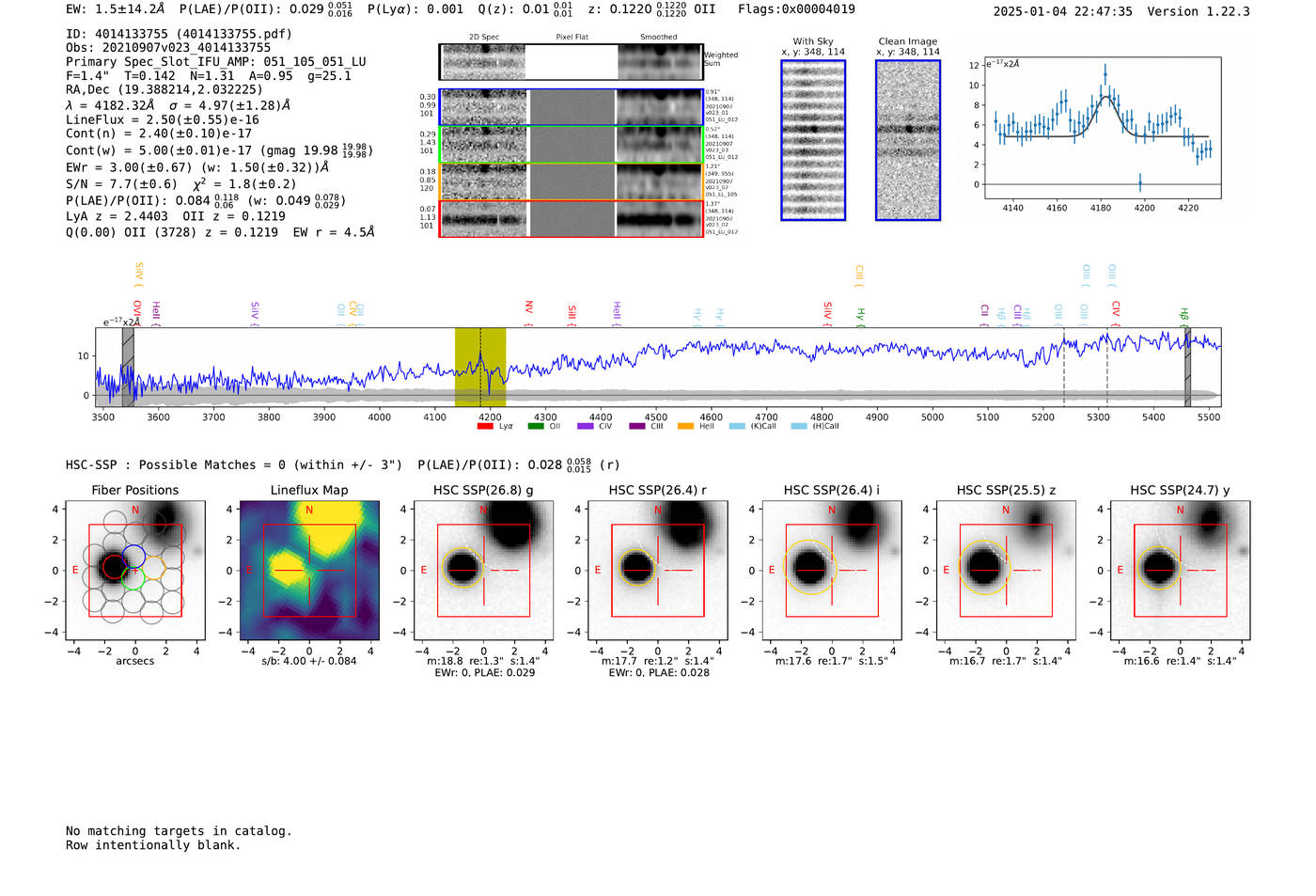Select the orange-bordered fiber spectrum row
This screenshot has height=896, width=1316.
pos(571,181)
